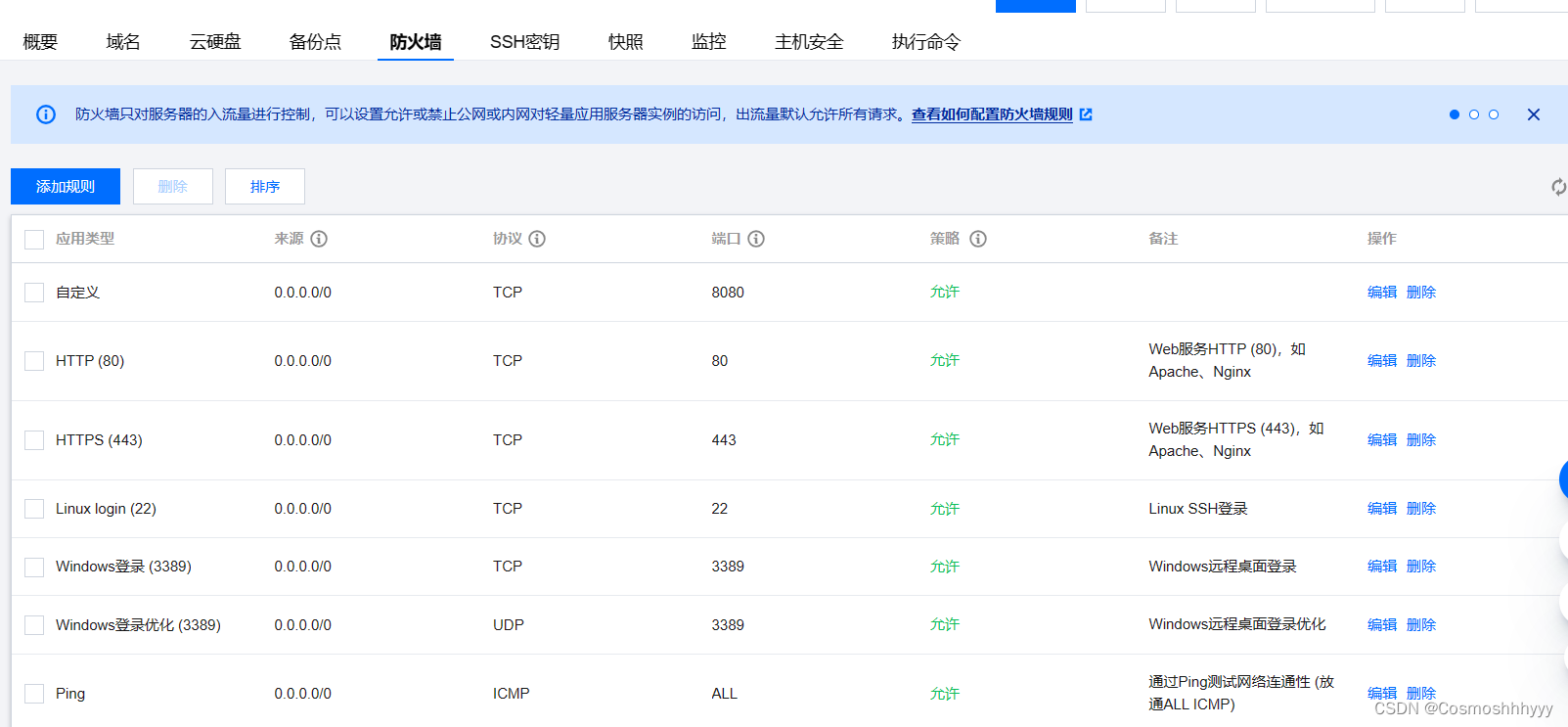Open info tooltip next to 端口 header
Viewport: 1568px width, 727px height.
(x=756, y=239)
